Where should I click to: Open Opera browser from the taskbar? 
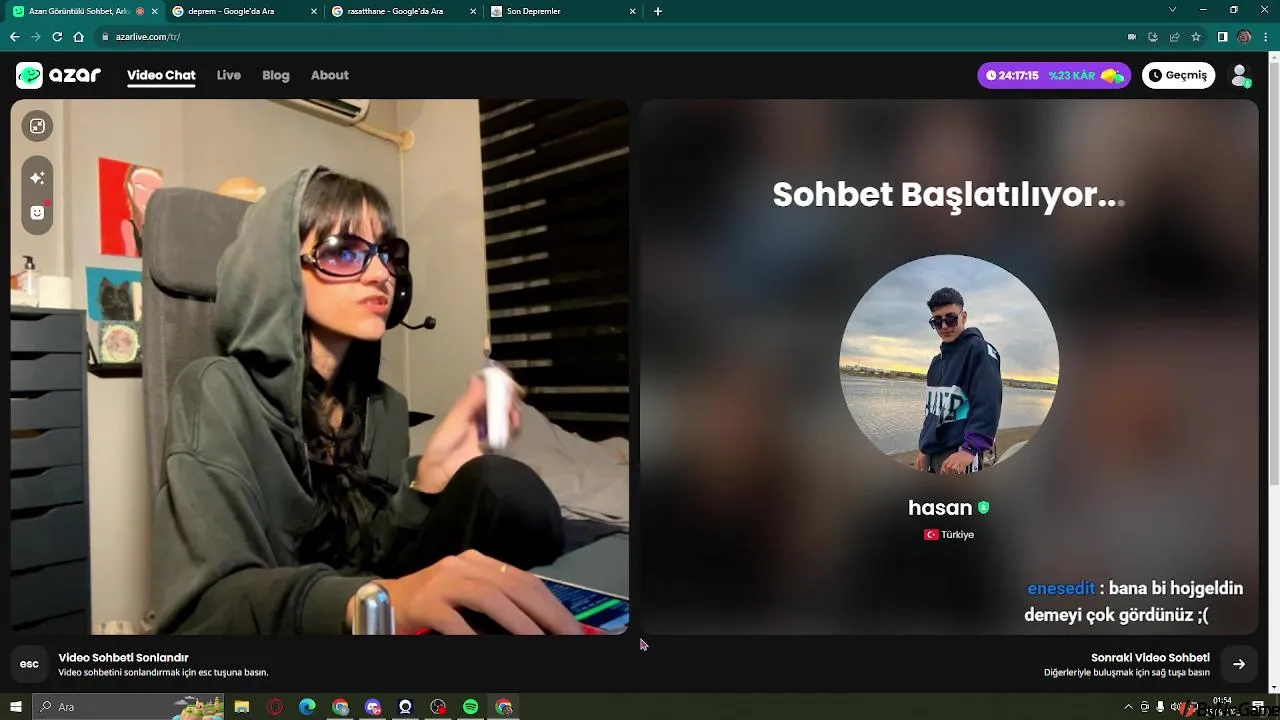point(275,707)
